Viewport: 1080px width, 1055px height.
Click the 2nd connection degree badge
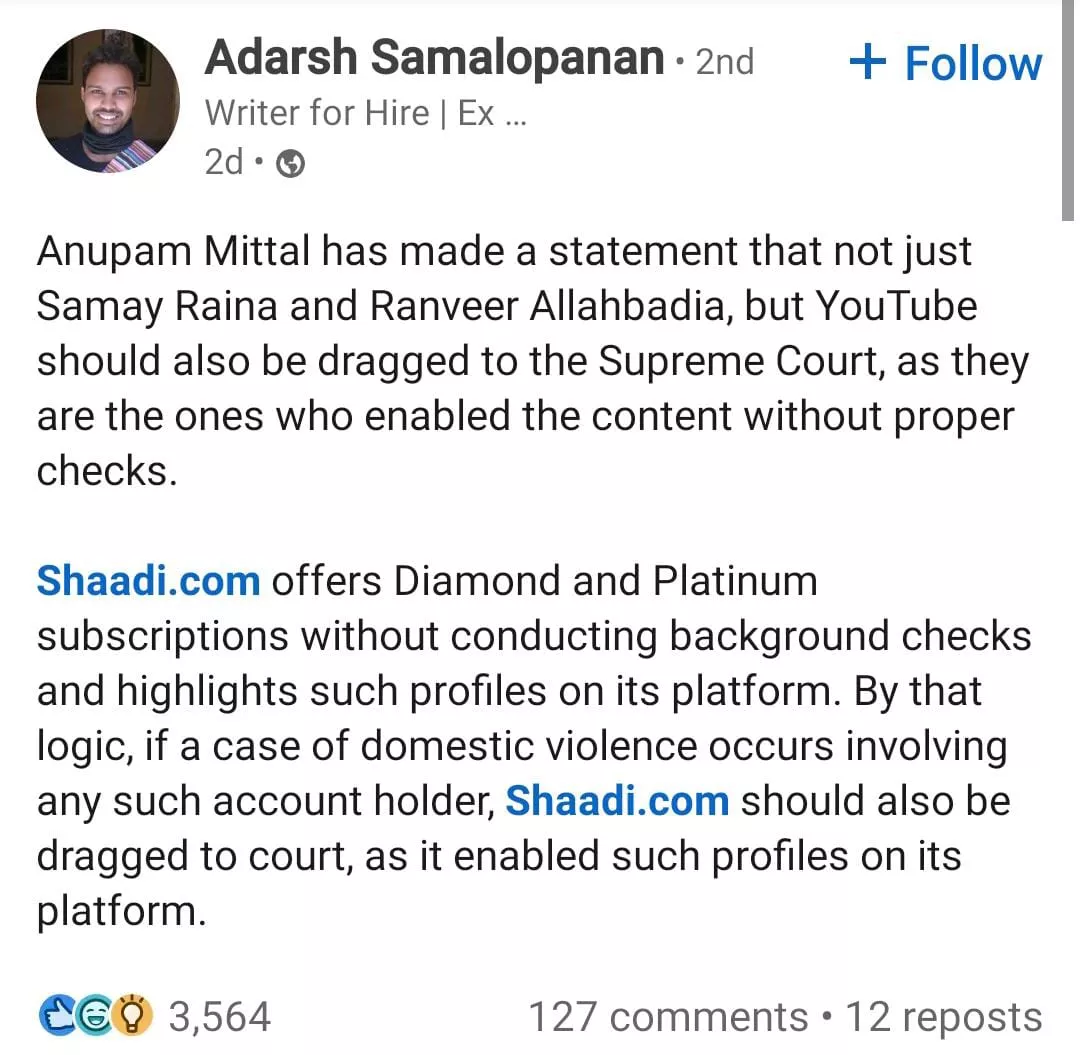coord(724,61)
